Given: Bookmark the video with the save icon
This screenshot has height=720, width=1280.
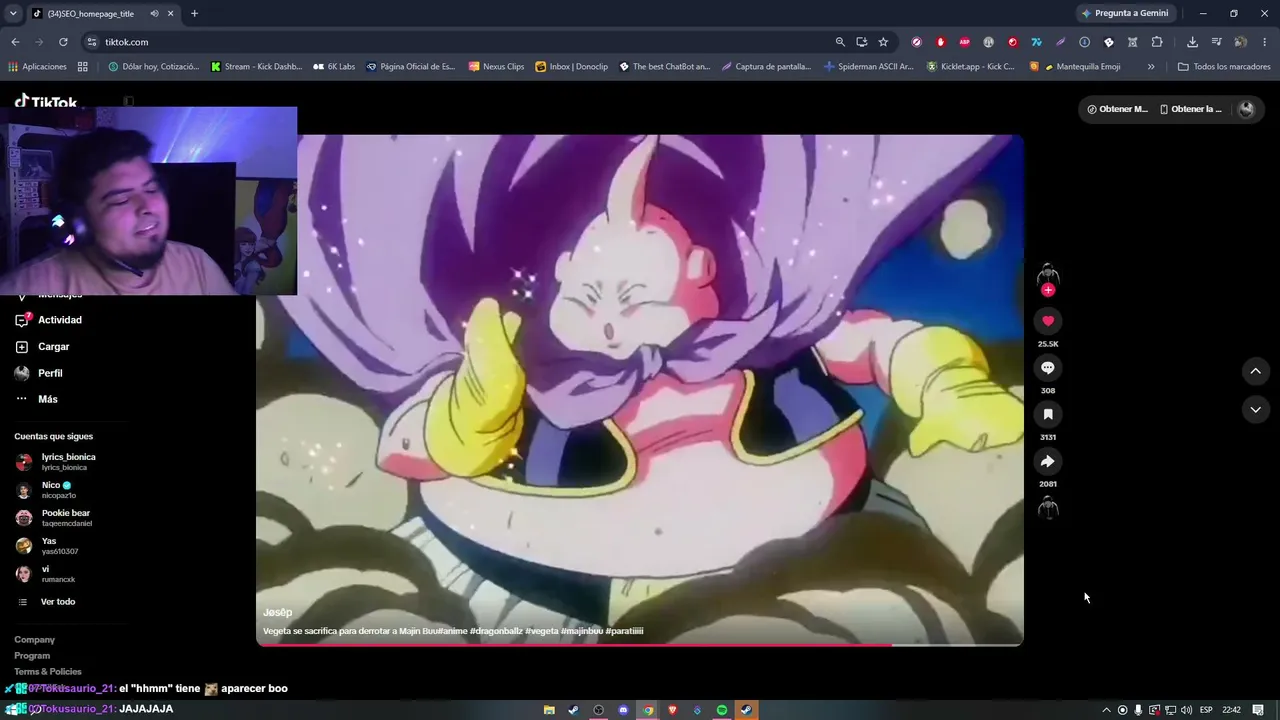Looking at the screenshot, I should coord(1048,414).
